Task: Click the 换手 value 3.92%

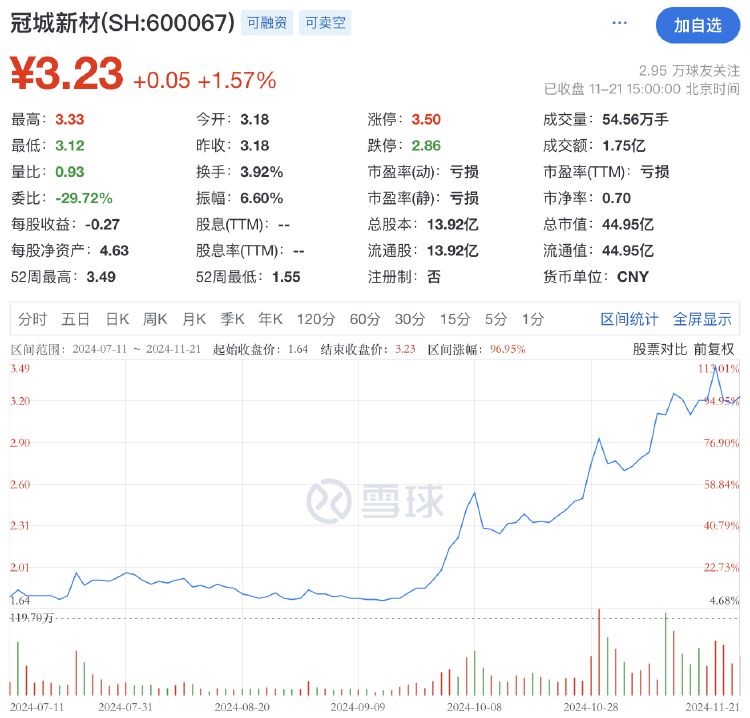Action: pos(262,172)
